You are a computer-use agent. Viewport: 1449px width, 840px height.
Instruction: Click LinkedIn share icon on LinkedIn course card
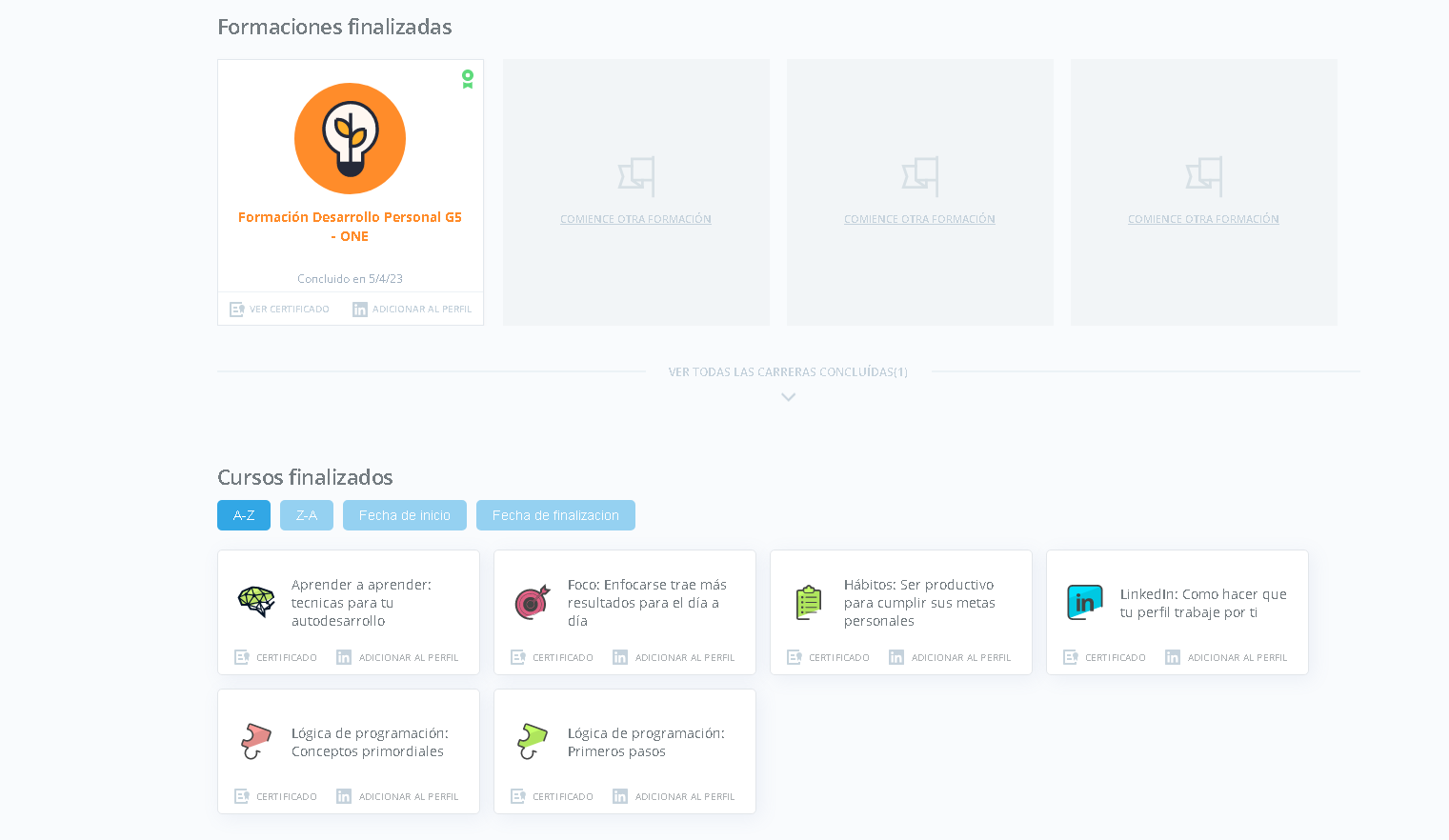pos(1173,657)
